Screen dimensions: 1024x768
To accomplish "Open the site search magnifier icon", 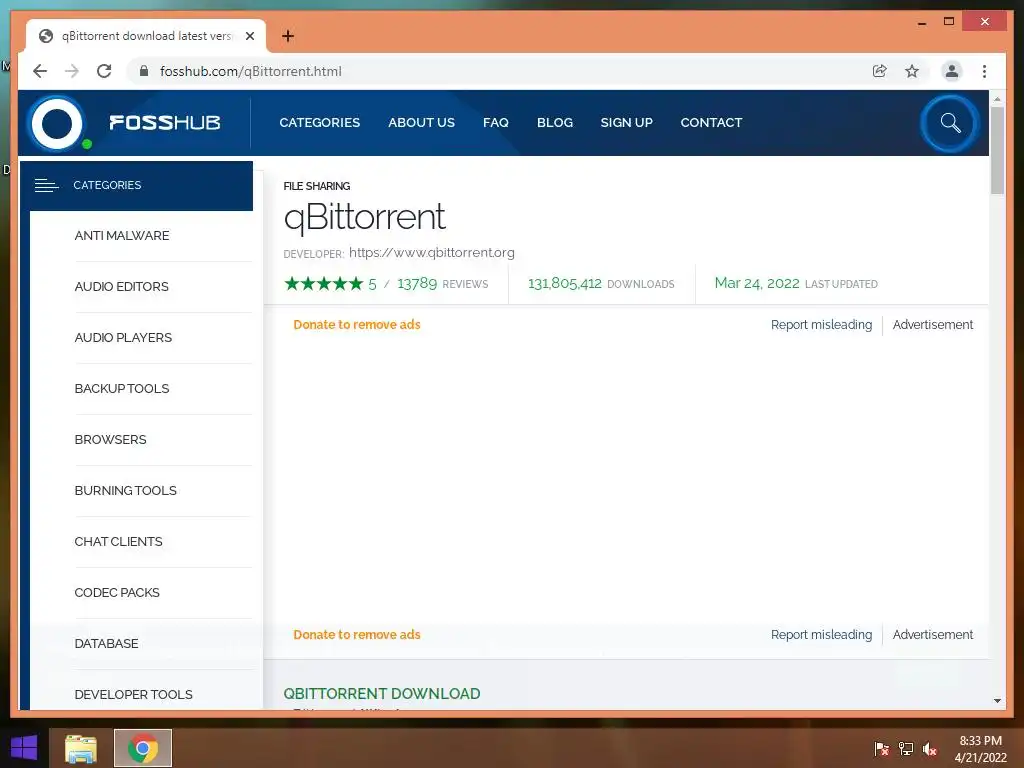I will click(x=950, y=123).
